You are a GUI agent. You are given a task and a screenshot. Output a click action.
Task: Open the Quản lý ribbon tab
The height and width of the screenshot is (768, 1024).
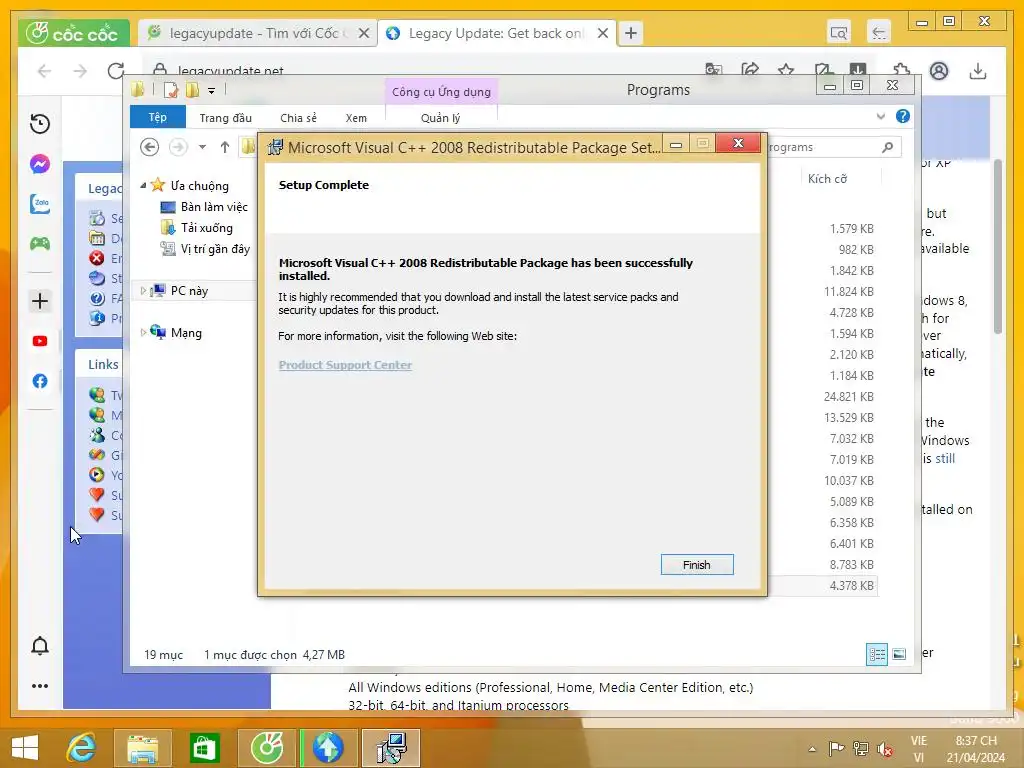pyautogui.click(x=440, y=118)
